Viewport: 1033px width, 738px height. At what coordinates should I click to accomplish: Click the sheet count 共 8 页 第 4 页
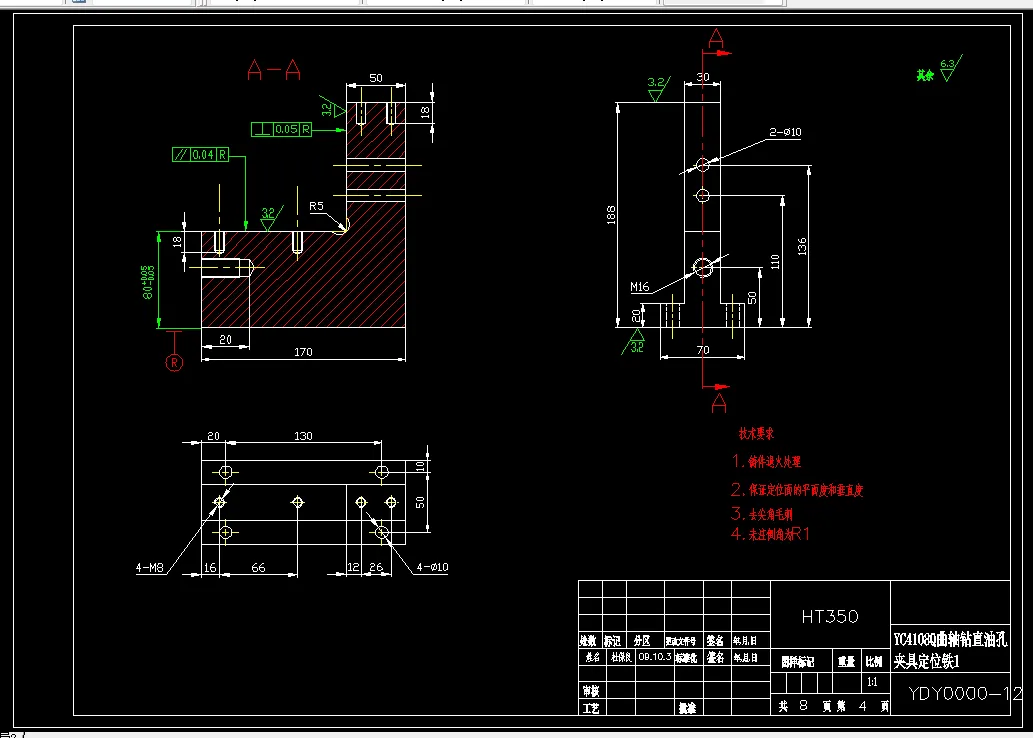(833, 706)
